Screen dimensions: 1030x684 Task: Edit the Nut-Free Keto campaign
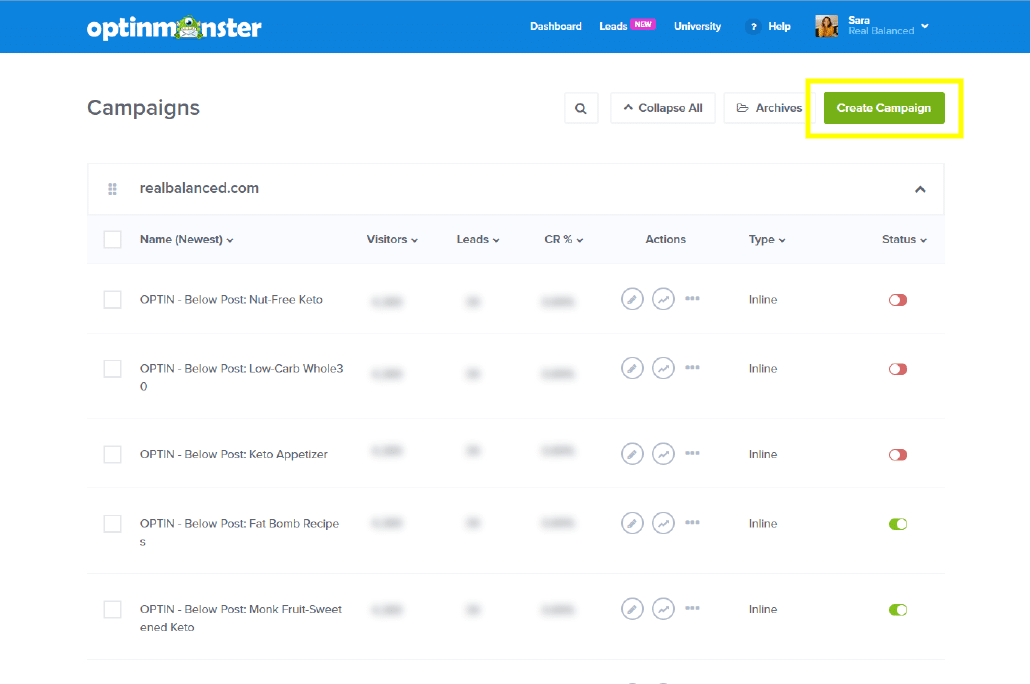coord(632,300)
